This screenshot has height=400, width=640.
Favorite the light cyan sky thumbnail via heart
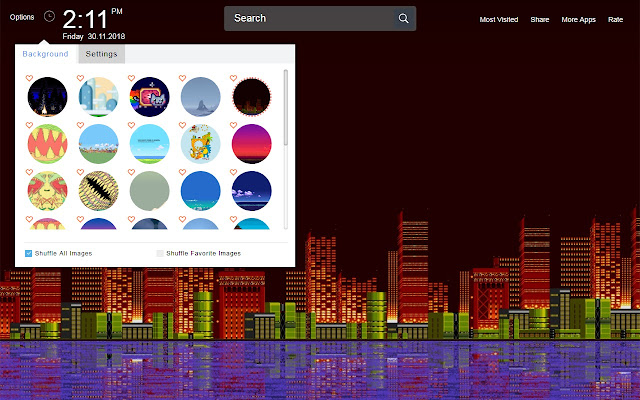coord(131,125)
